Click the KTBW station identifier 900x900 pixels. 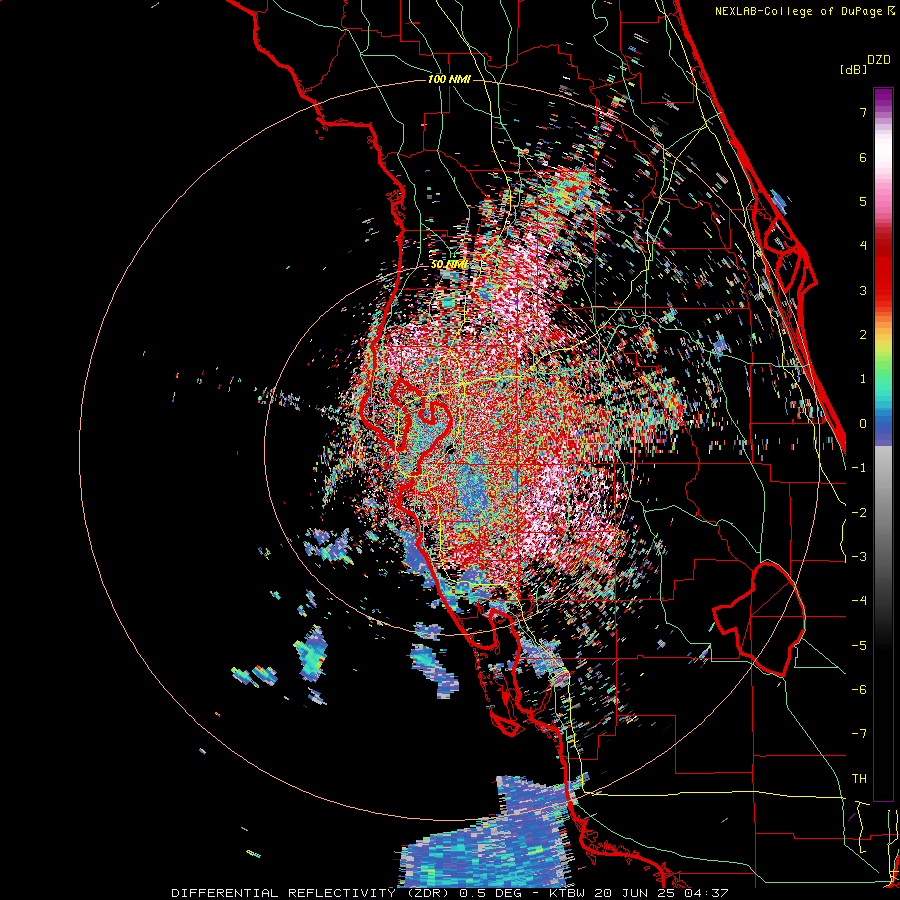pyautogui.click(x=568, y=893)
